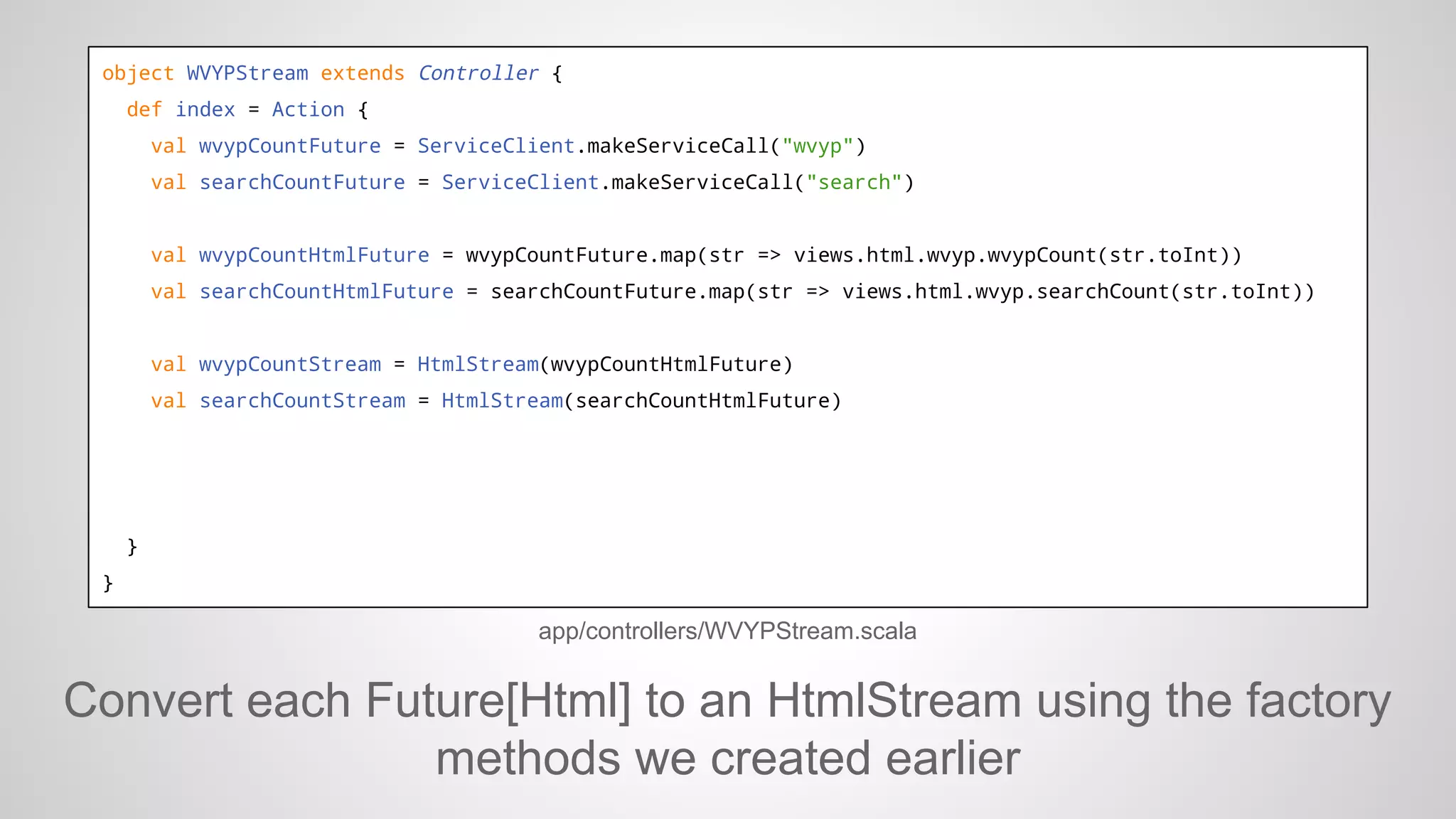This screenshot has width=1456, height=819.
Task: Click 'ServiceClient' on the searchCountFuture line
Action: [520, 182]
